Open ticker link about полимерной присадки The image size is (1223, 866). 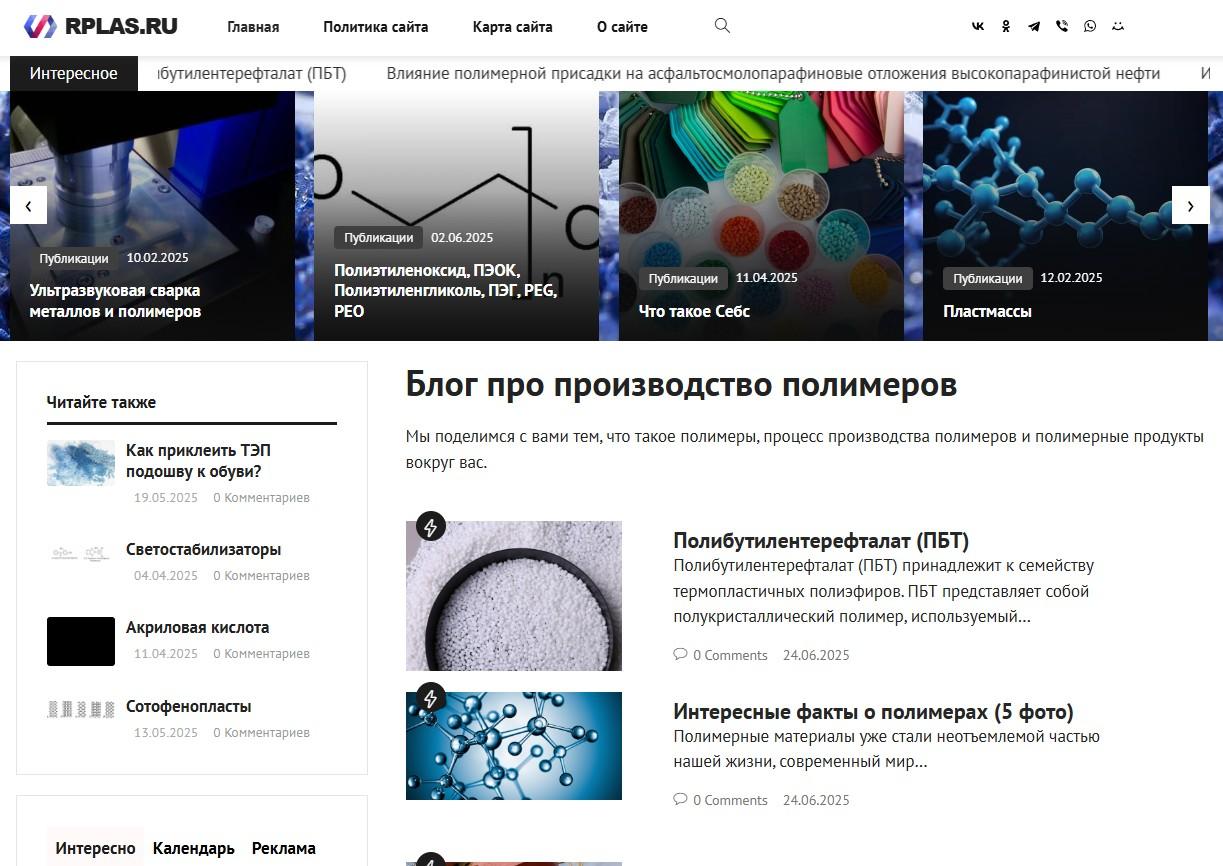pyautogui.click(x=773, y=73)
